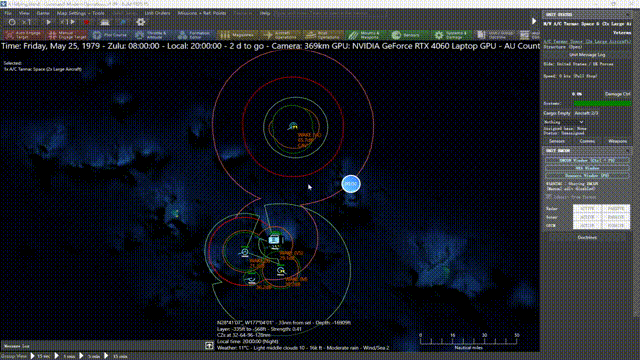Click the x1 step-forward play icon

(68, 22)
